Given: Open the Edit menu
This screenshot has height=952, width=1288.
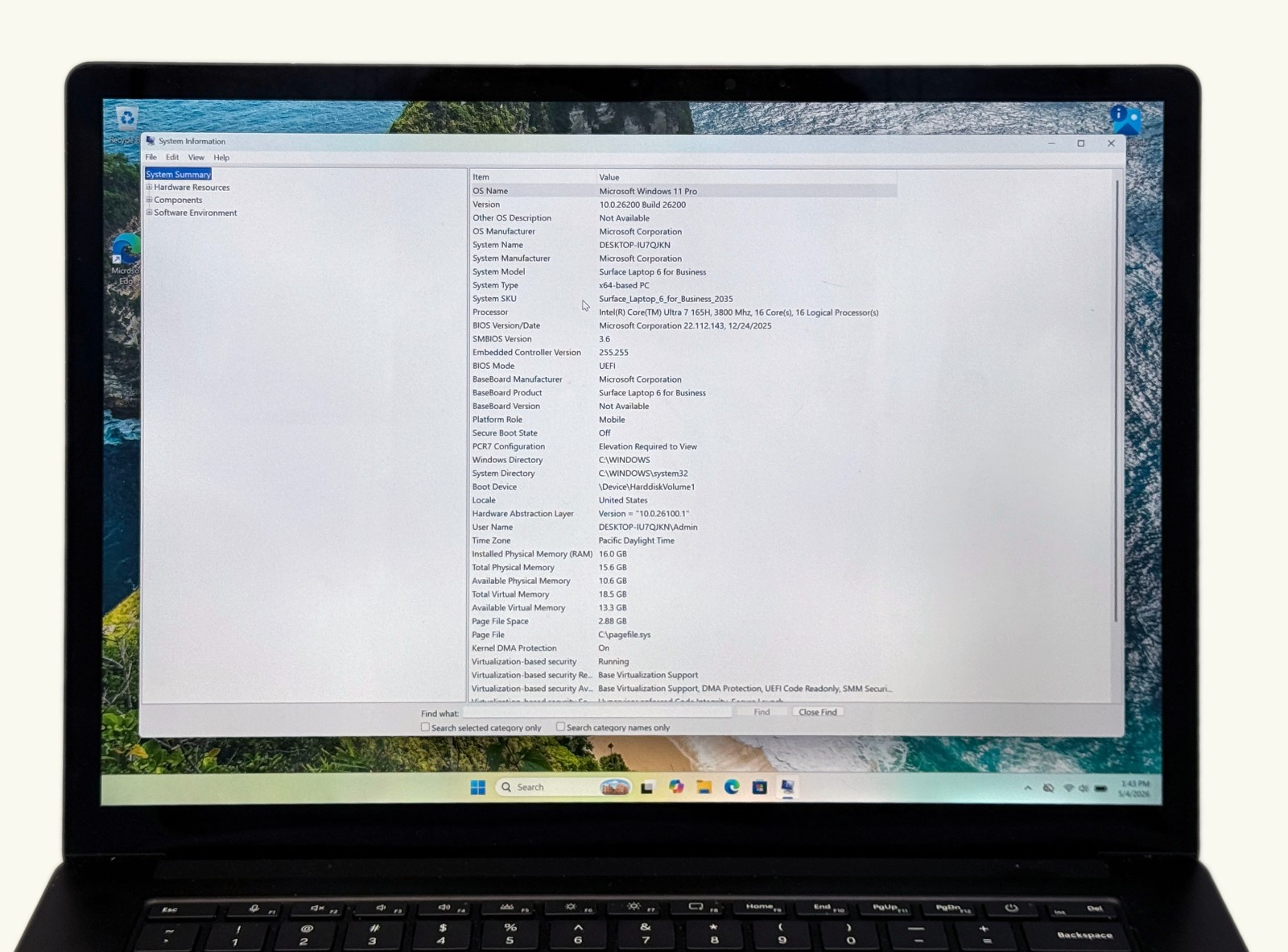Looking at the screenshot, I should pos(172,157).
